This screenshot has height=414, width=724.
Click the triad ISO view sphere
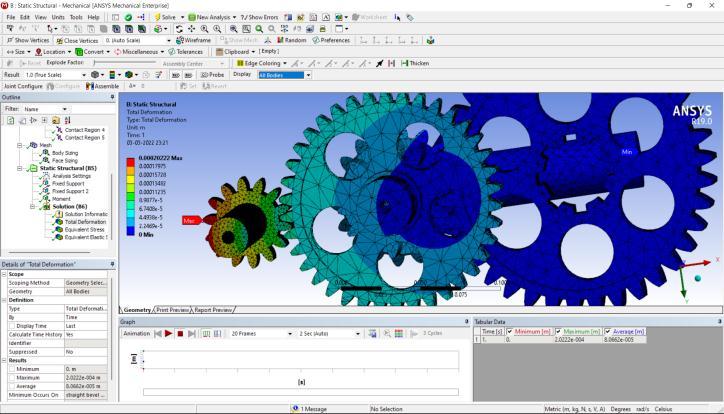click(698, 278)
